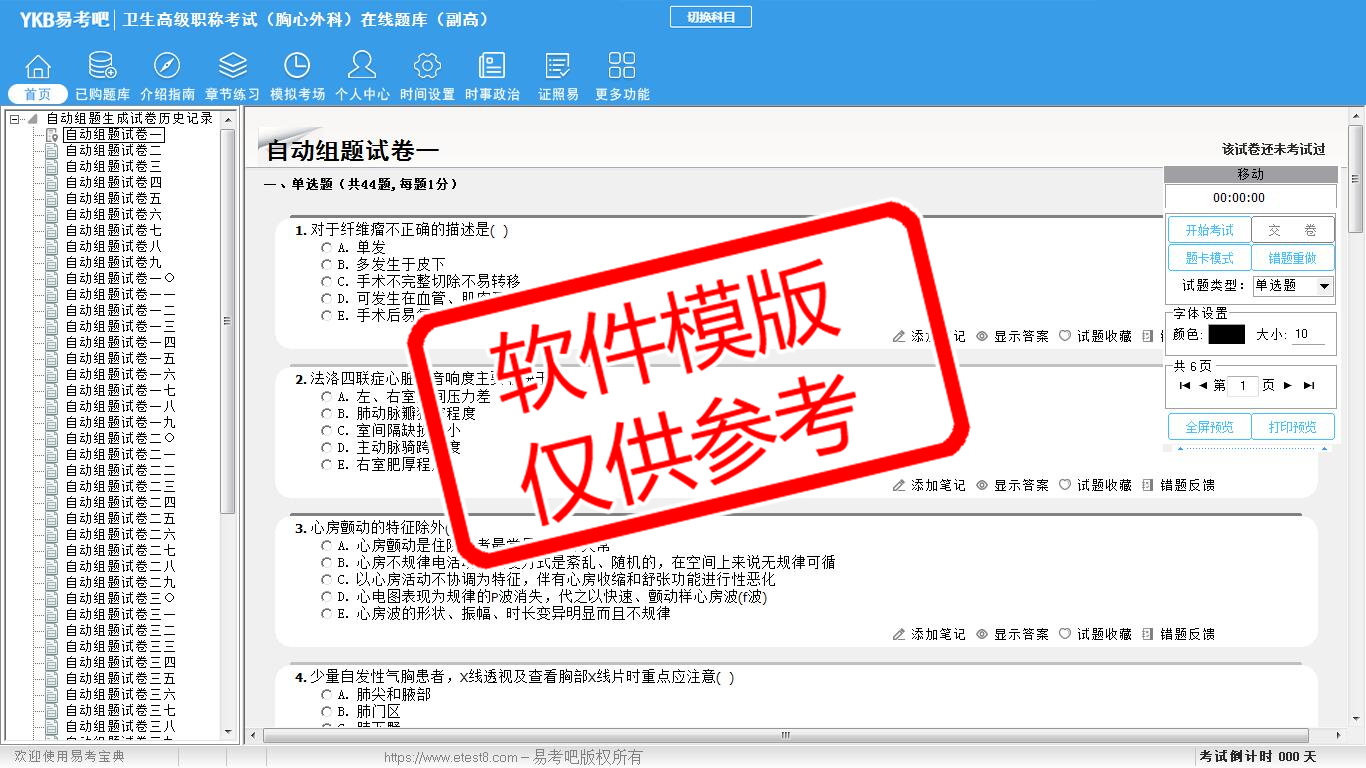This screenshot has height=768, width=1366.
Task: Collapse the 自动组题生成试卷历史记录 tree root
Action: pyautogui.click(x=15, y=119)
